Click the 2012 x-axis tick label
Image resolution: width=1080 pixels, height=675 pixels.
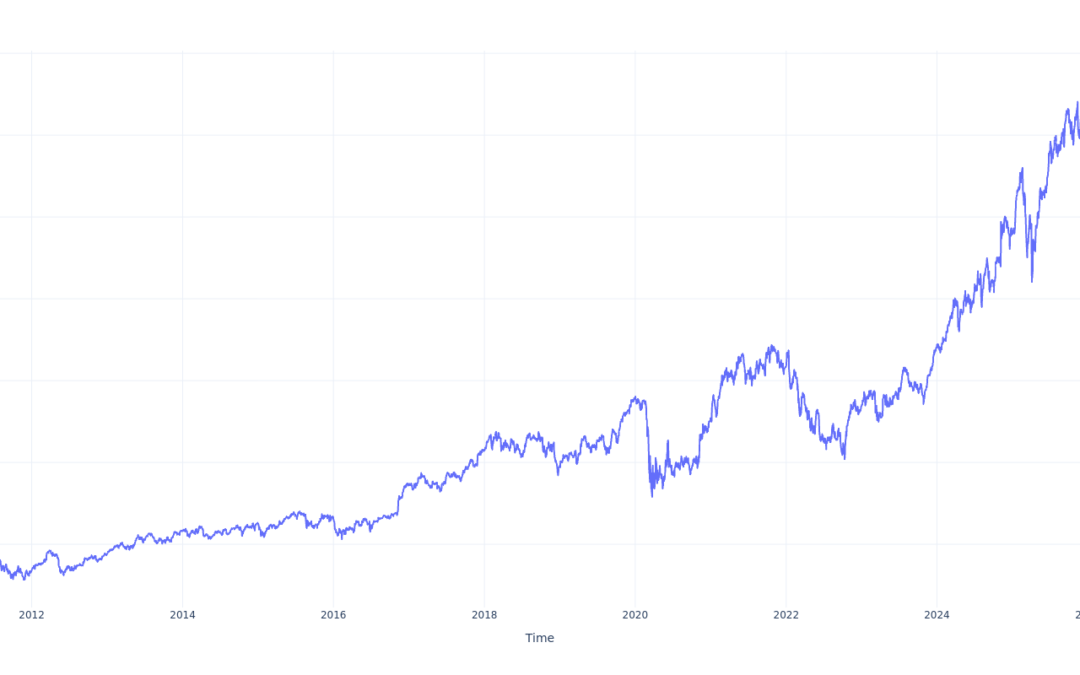[31, 615]
